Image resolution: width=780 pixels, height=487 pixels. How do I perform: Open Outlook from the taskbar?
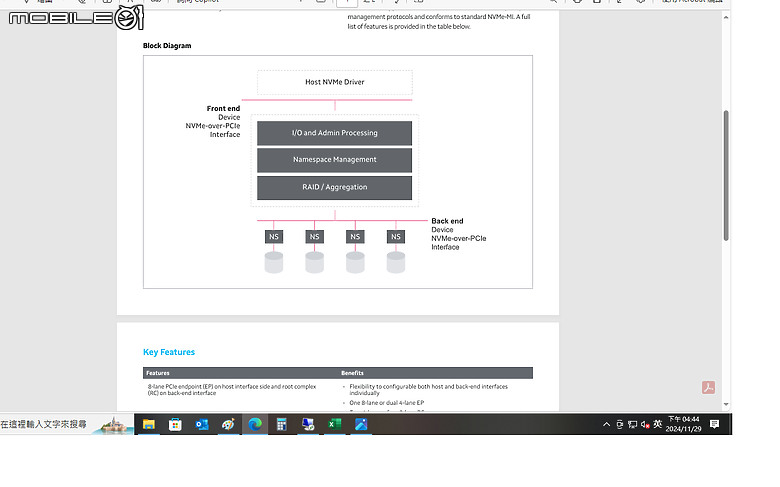[x=202, y=424]
